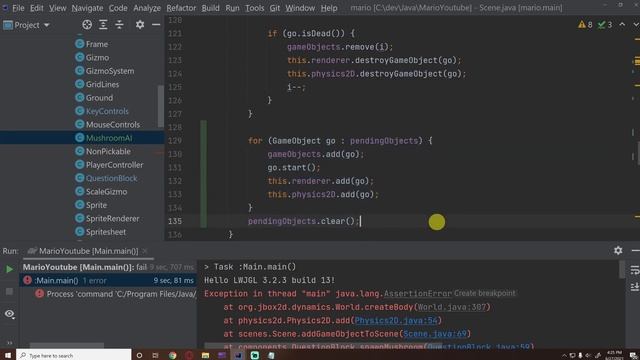Click the AssertionError exception link
Screen dimensions: 640x360
click(x=418, y=294)
